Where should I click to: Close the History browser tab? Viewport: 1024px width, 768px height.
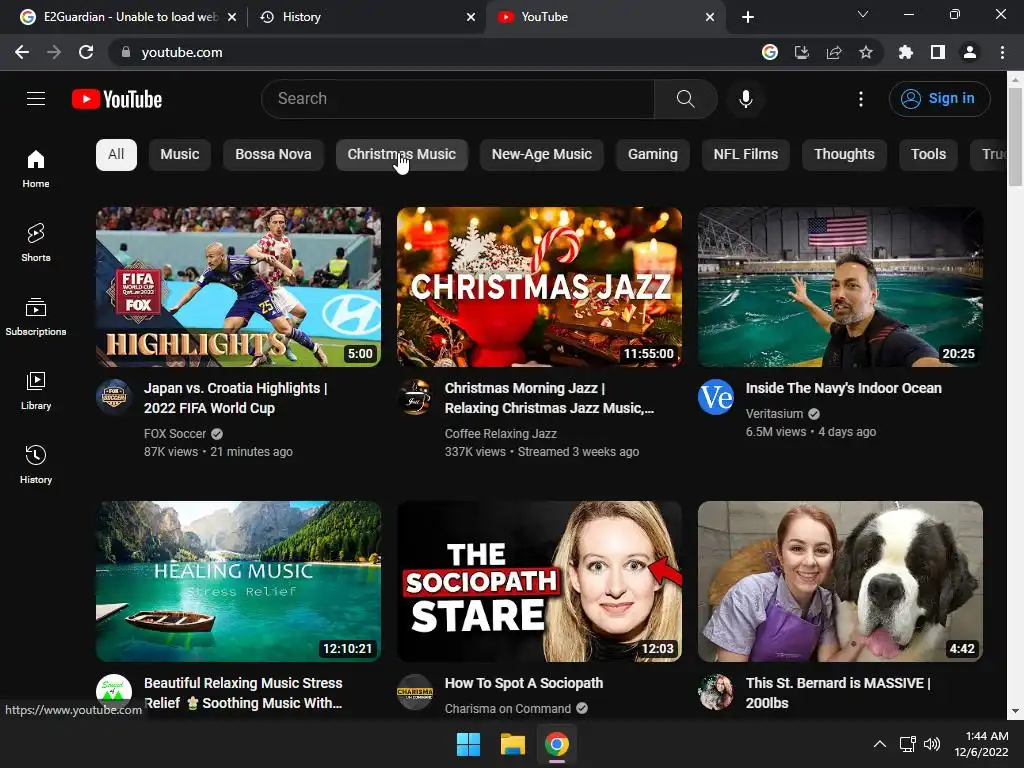click(471, 17)
